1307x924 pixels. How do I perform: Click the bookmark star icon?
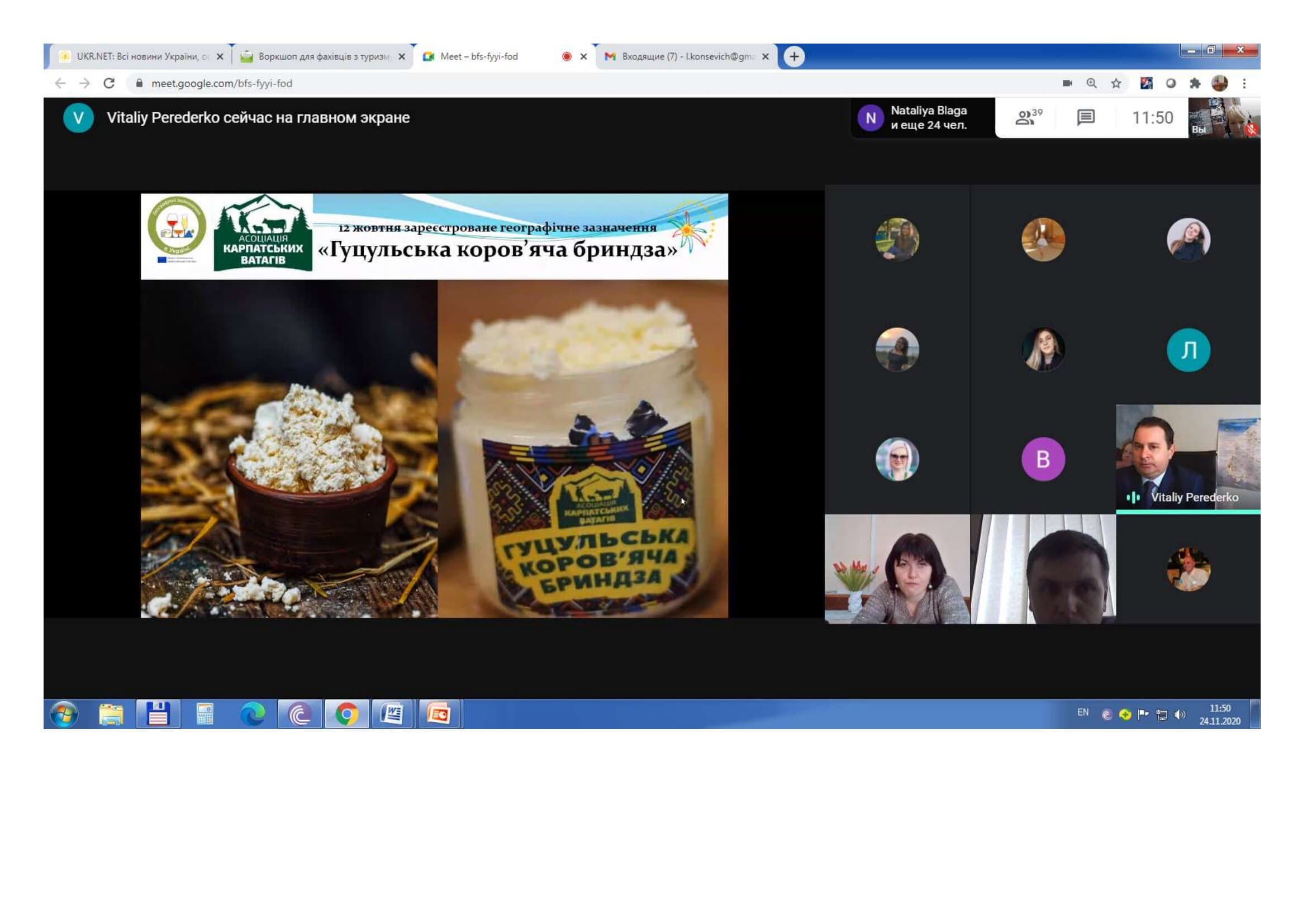pyautogui.click(x=1116, y=84)
